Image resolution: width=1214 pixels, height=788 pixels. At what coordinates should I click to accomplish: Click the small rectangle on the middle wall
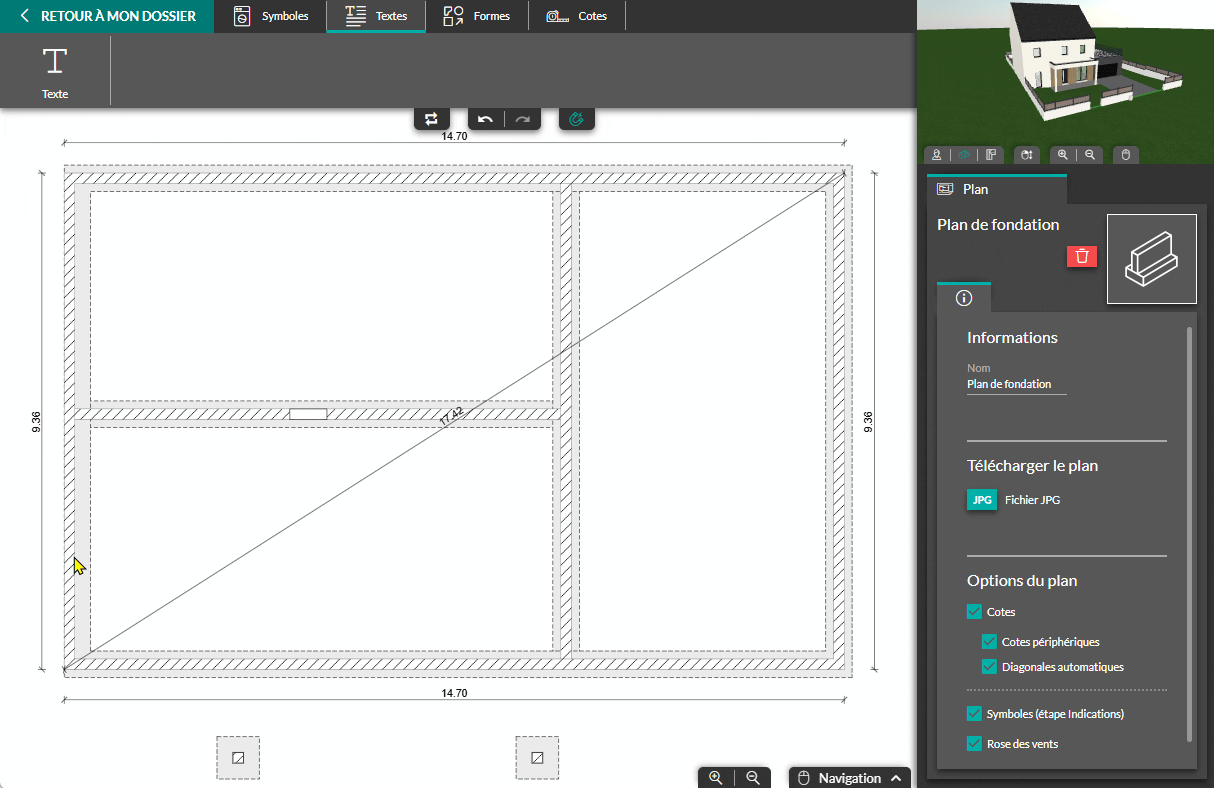coord(308,413)
